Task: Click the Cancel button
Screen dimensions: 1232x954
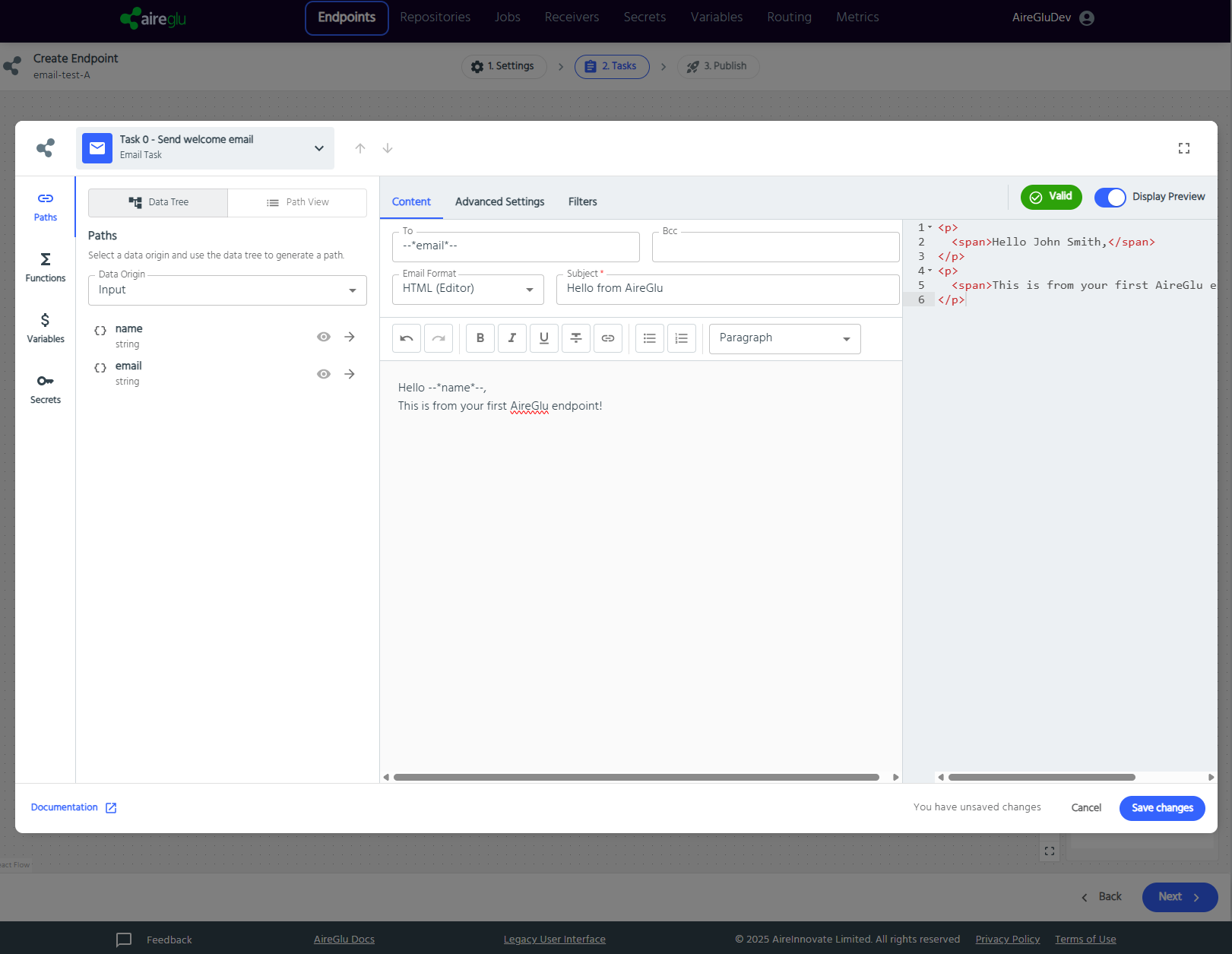Action: [x=1086, y=808]
